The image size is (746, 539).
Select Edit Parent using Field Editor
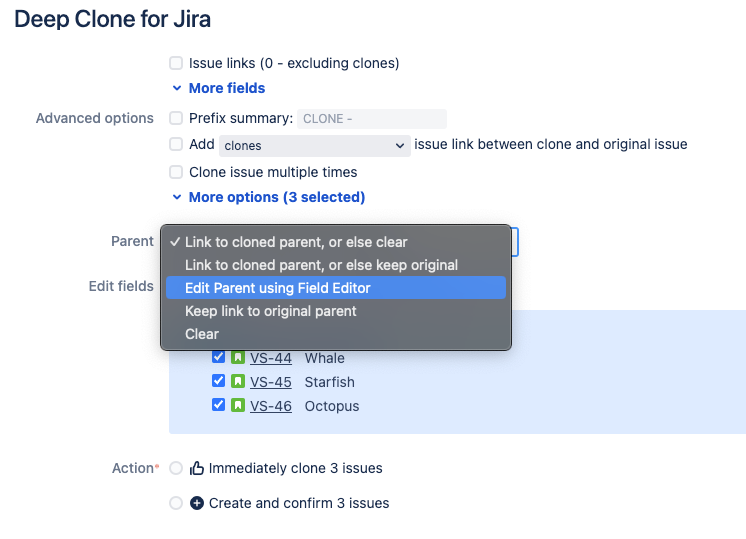coord(336,288)
